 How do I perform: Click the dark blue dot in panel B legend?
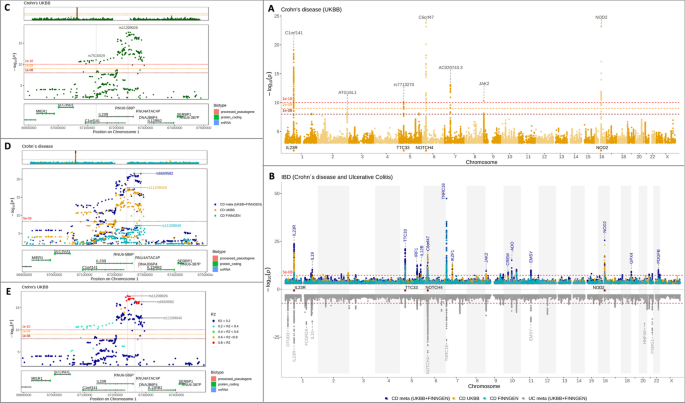[x=387, y=399]
